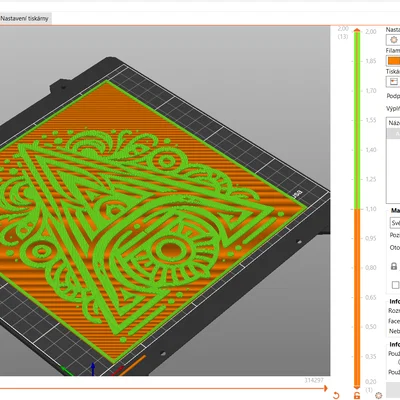Select the highlighted row in object list

click(393, 133)
